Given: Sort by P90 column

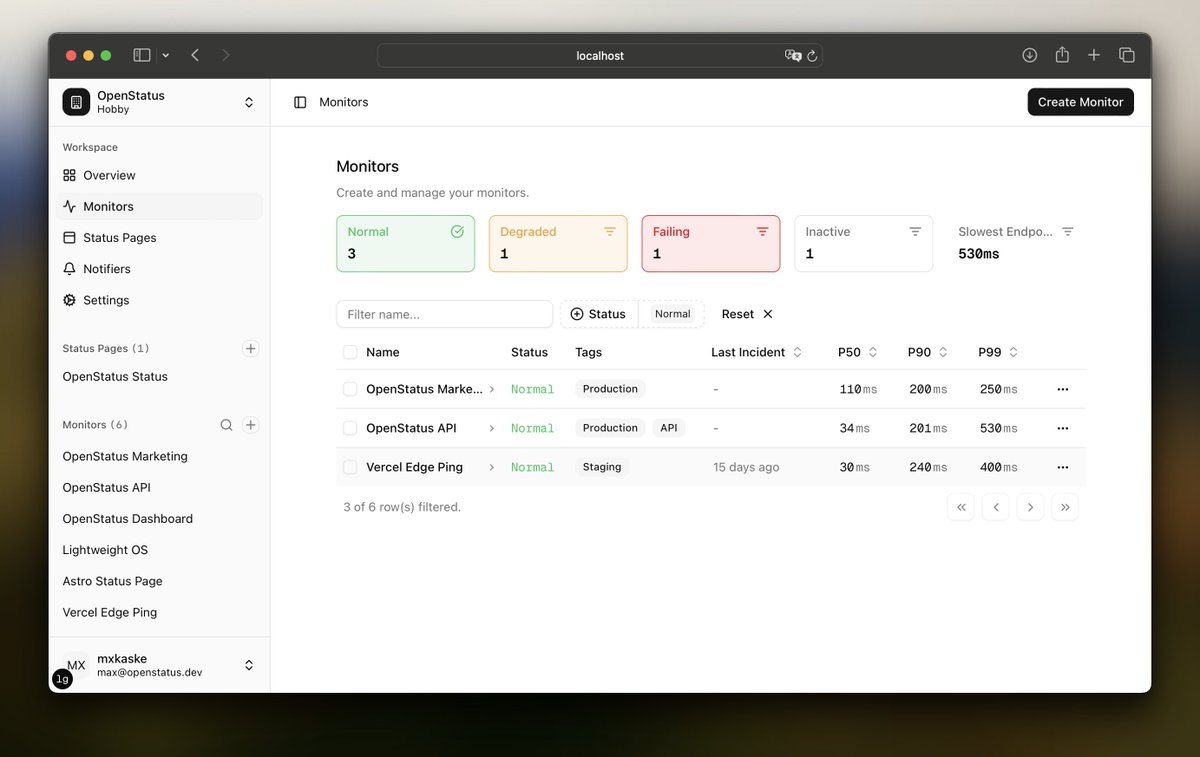Looking at the screenshot, I should pyautogui.click(x=927, y=352).
